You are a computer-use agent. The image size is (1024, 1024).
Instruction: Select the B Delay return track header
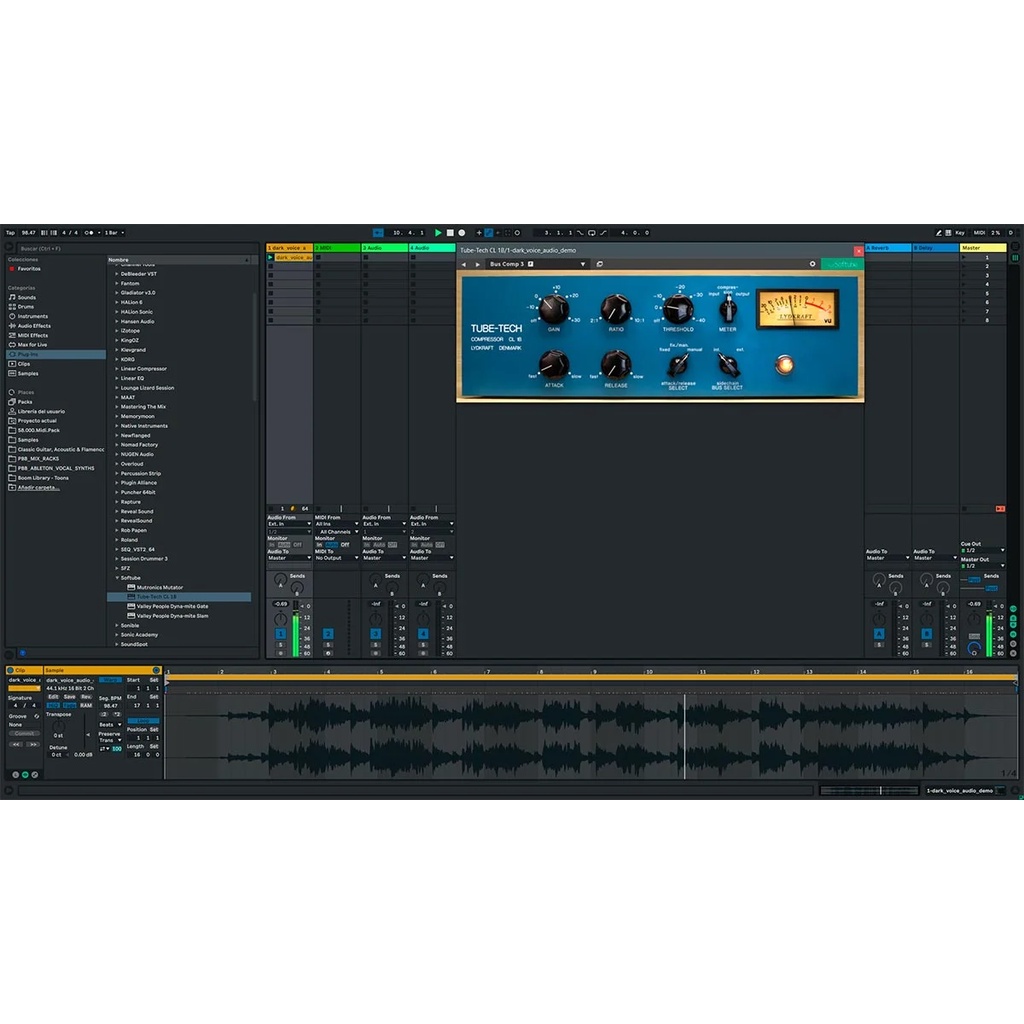(935, 248)
